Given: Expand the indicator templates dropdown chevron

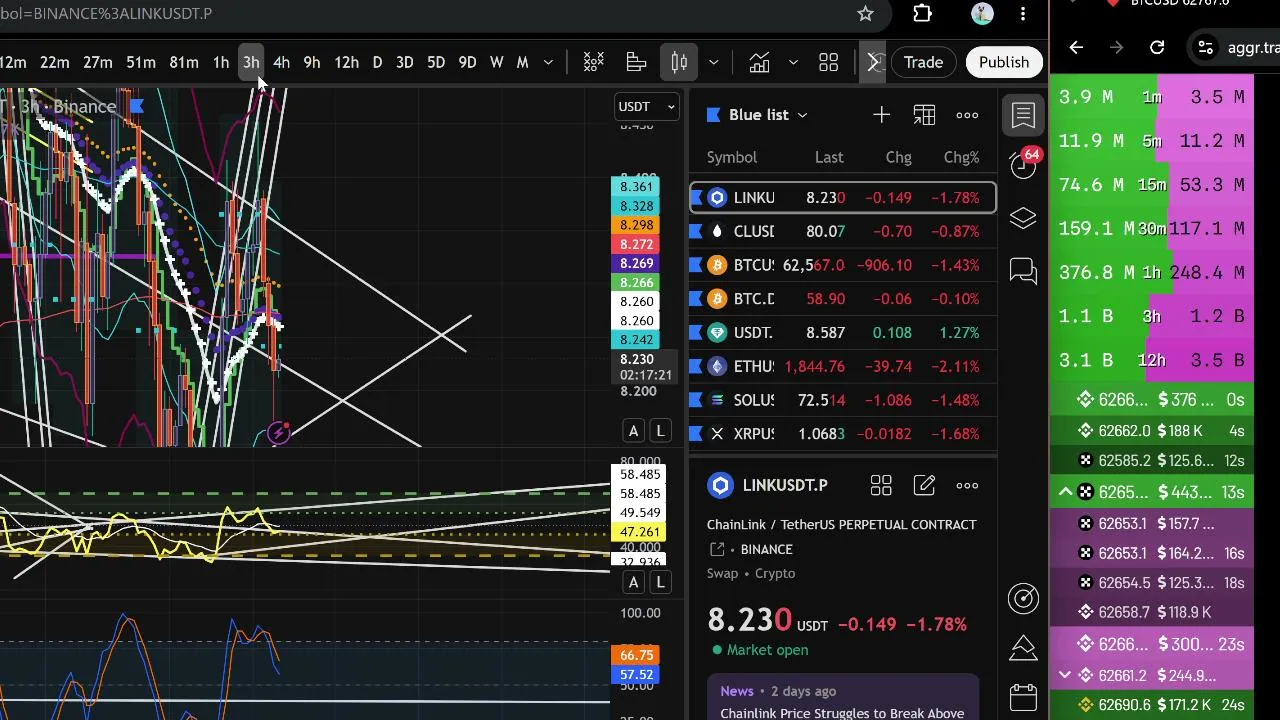Looking at the screenshot, I should click(793, 62).
